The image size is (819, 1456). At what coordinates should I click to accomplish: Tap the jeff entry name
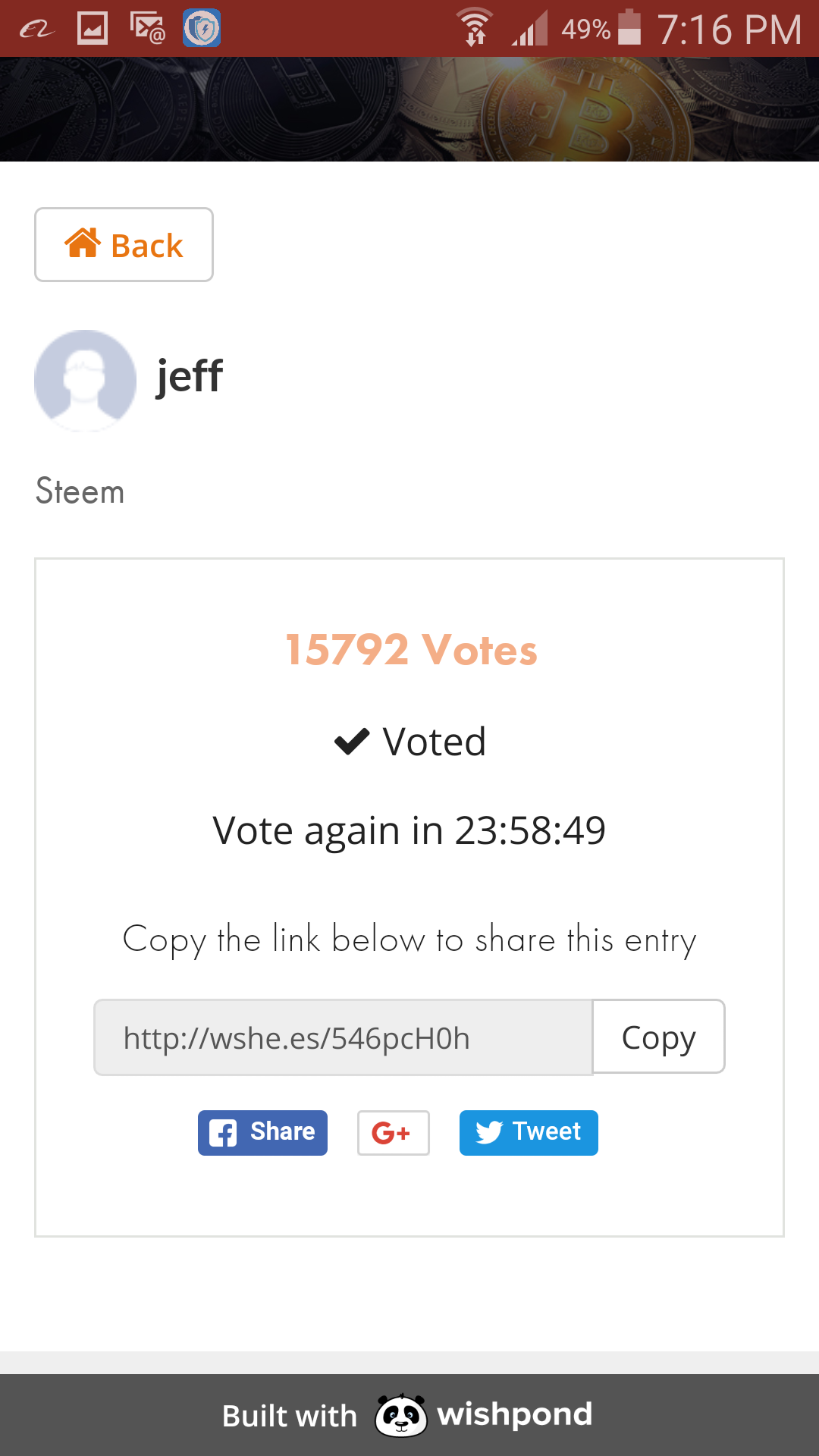coord(190,377)
